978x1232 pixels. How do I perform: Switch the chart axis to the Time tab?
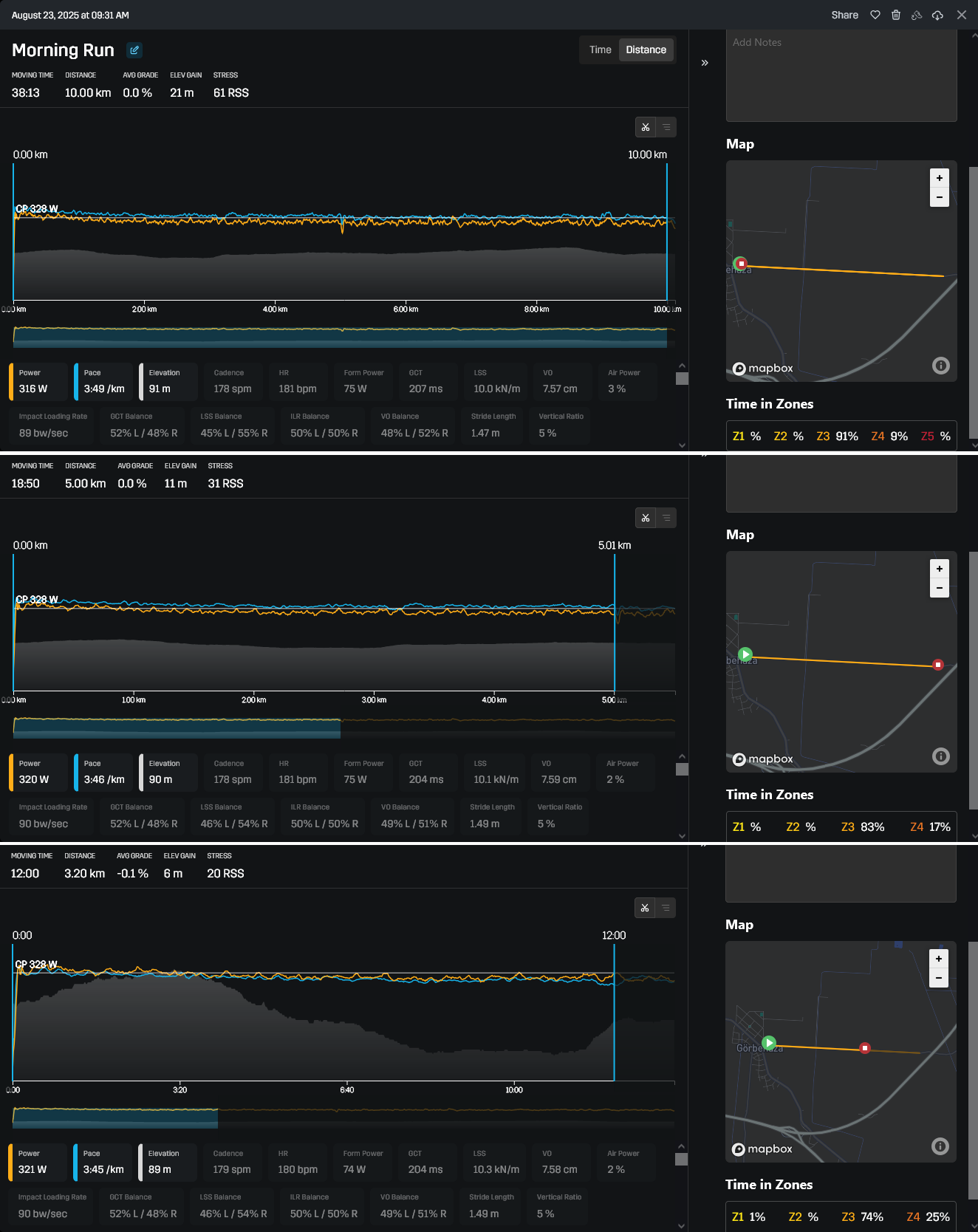[x=601, y=49]
